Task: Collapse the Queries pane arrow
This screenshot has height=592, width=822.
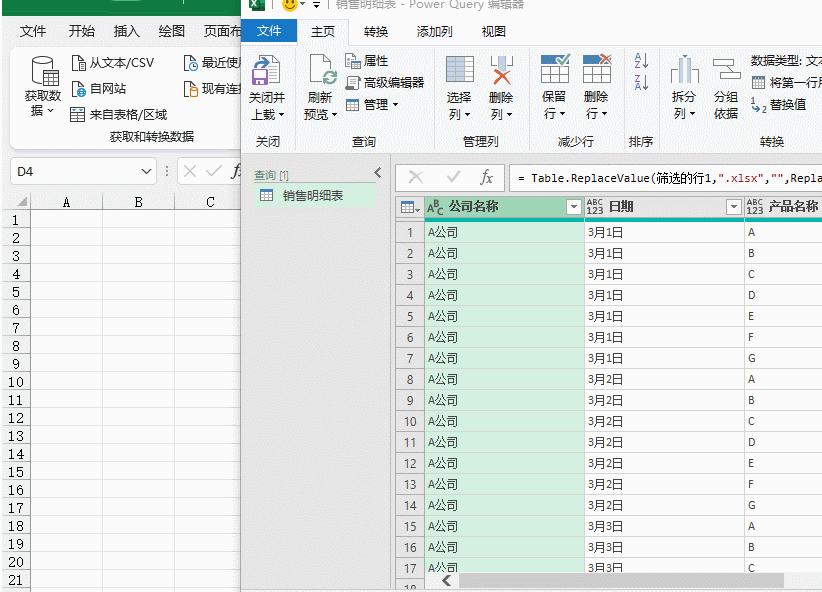Action: click(378, 173)
